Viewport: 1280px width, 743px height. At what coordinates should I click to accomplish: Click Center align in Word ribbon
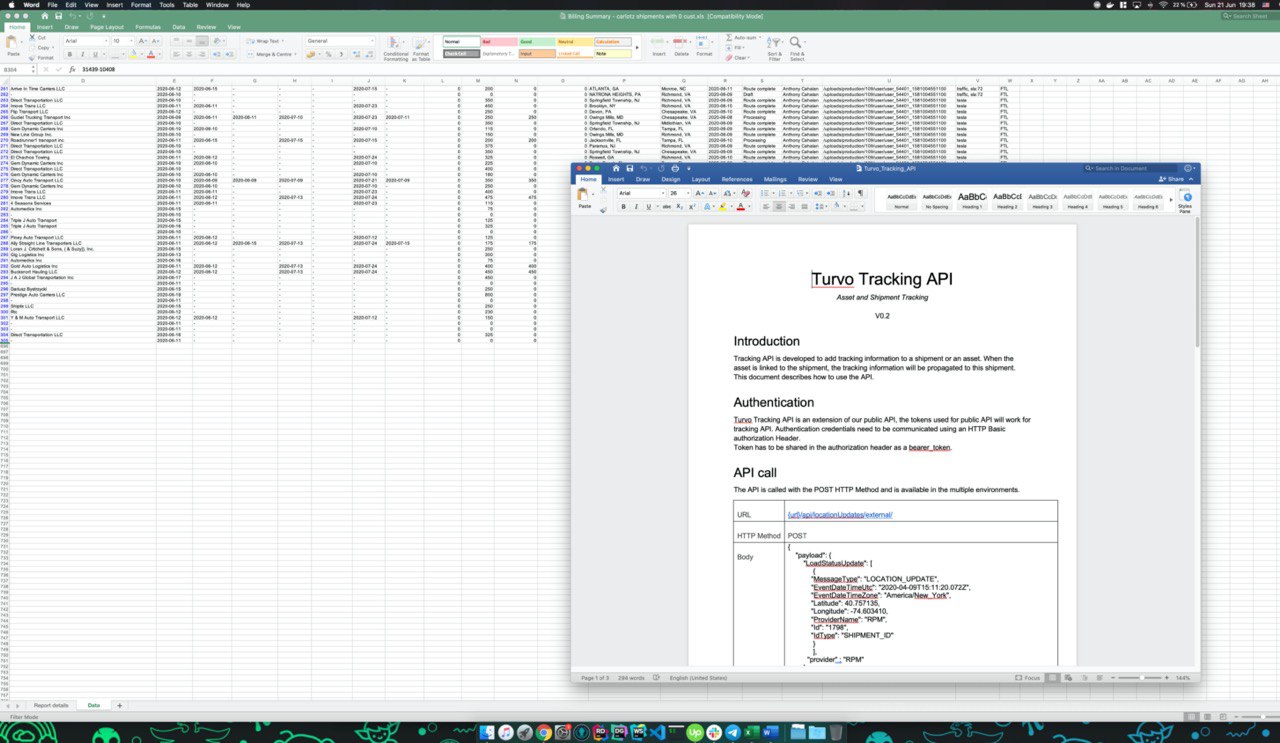coord(779,207)
